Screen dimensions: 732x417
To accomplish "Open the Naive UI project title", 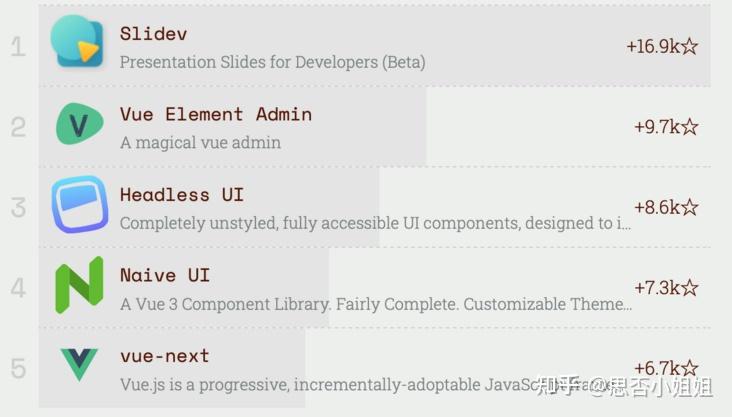I will (x=165, y=275).
